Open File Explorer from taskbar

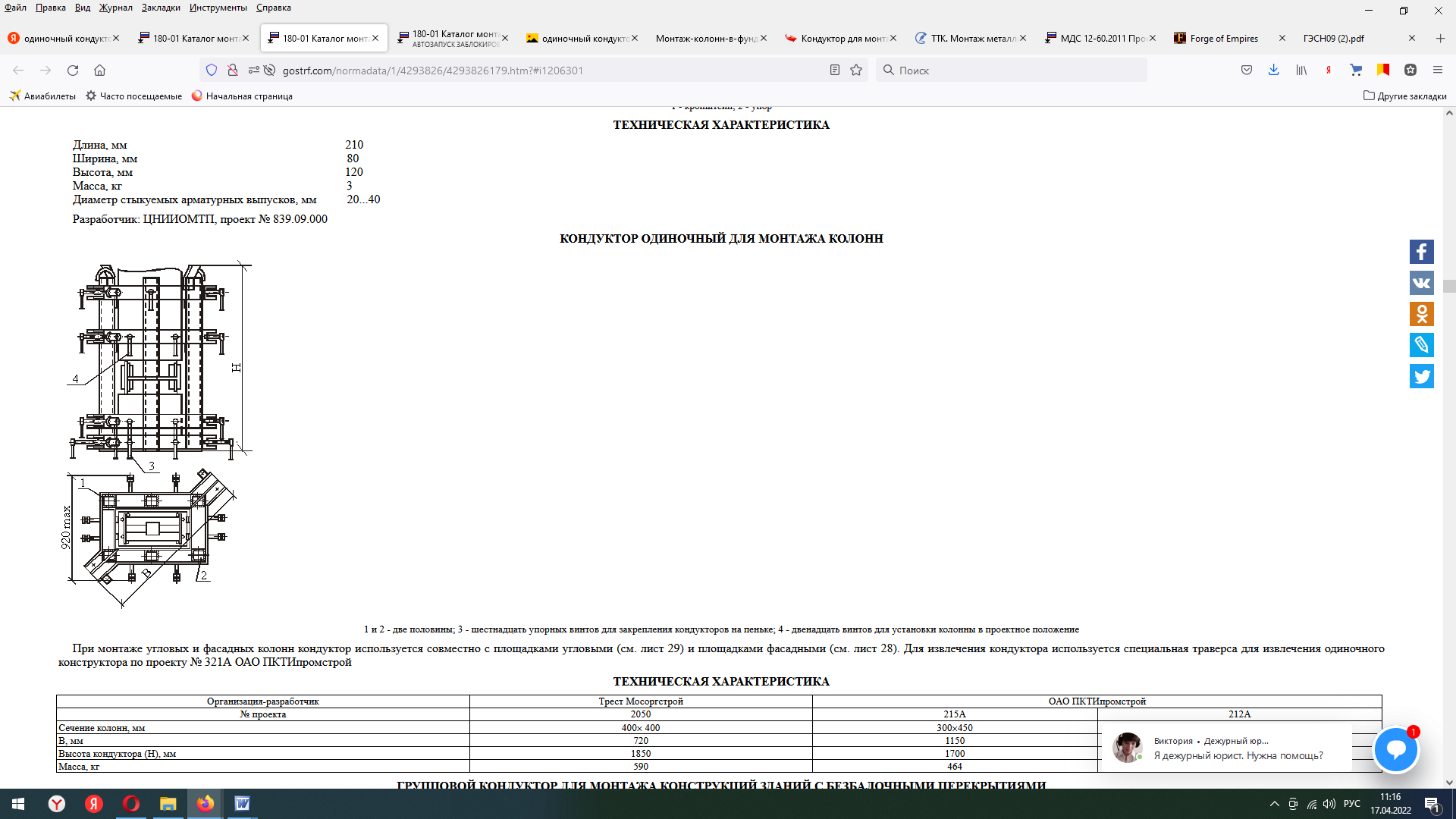168,804
